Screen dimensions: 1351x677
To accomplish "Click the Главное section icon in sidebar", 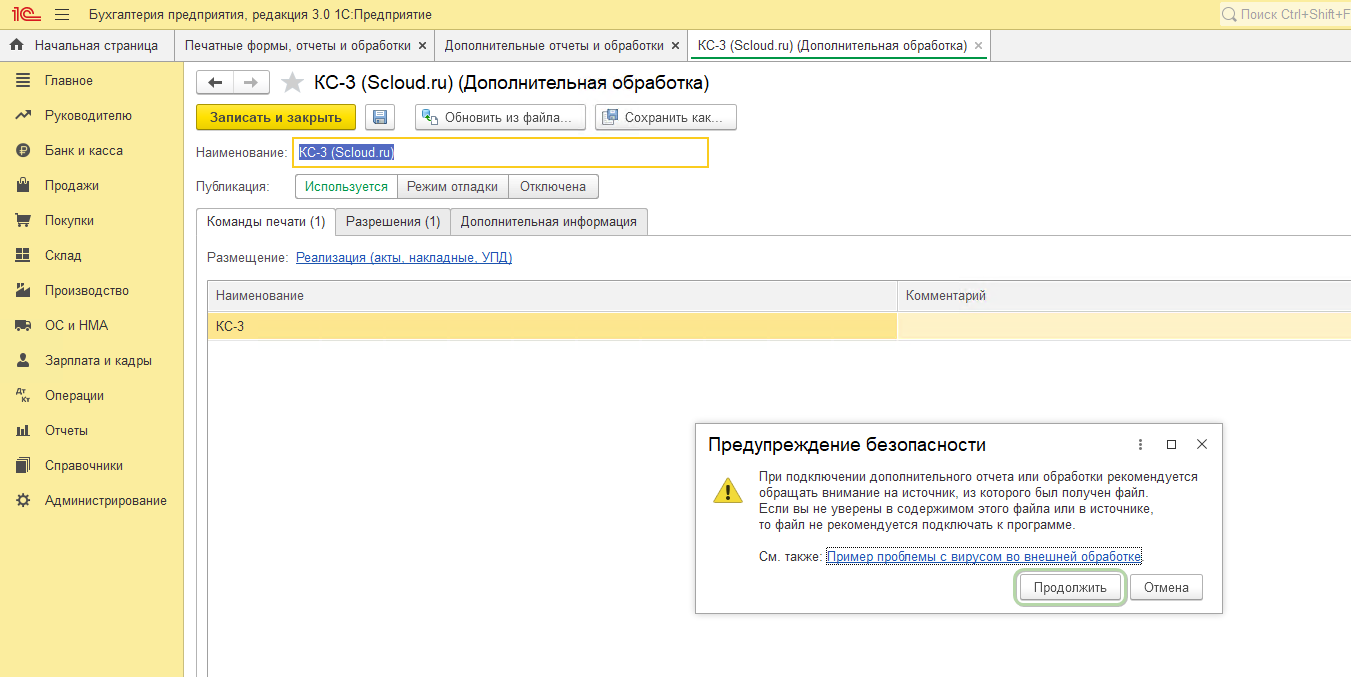I will (23, 80).
